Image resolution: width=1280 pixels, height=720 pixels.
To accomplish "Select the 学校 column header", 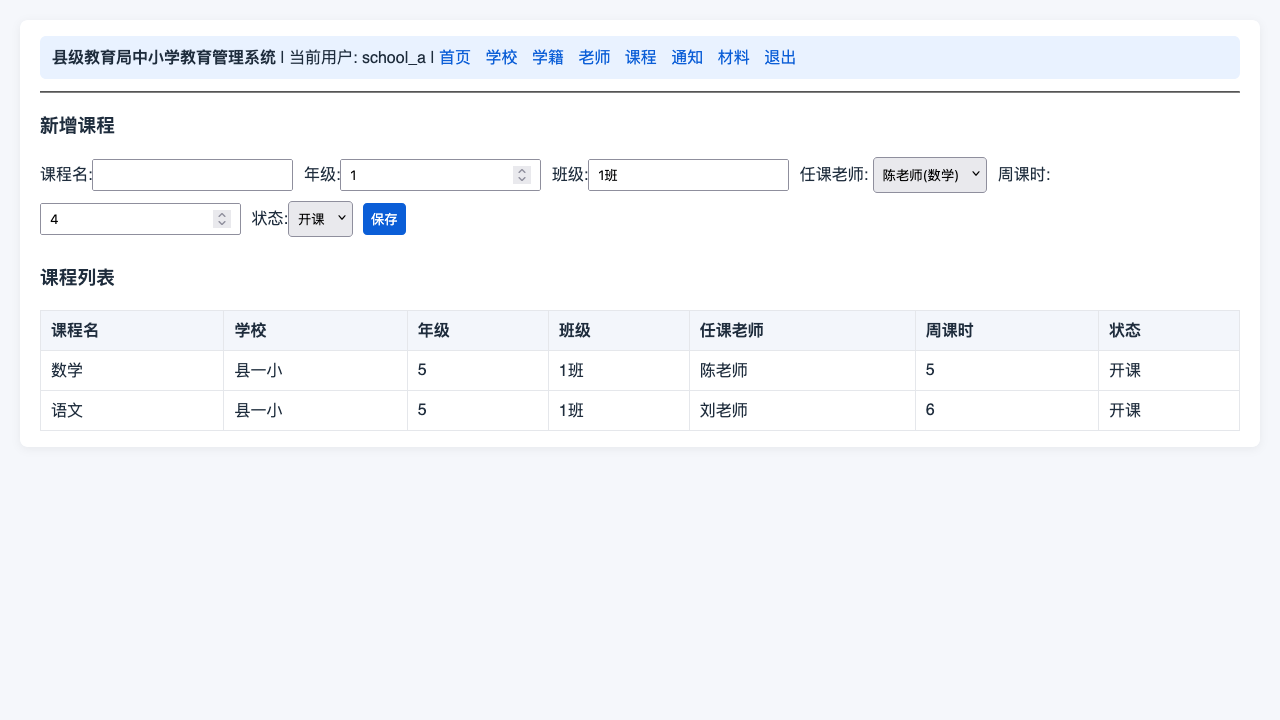I will click(x=315, y=331).
